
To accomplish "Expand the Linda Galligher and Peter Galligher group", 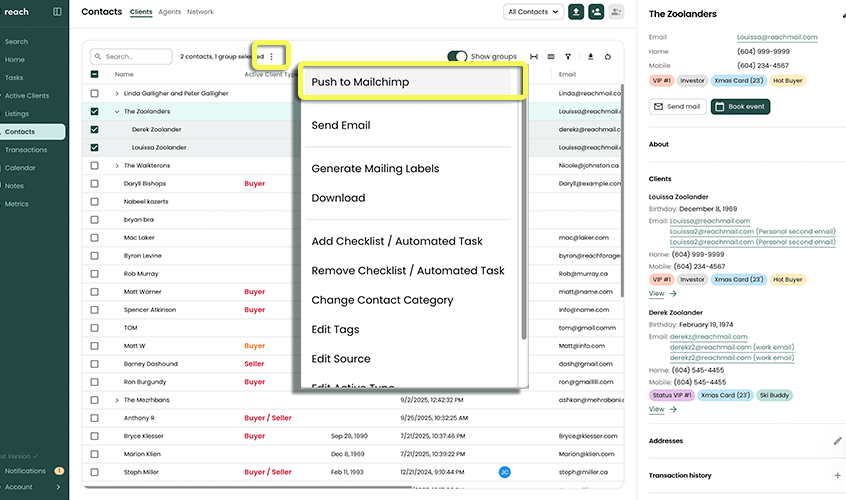I will (117, 93).
